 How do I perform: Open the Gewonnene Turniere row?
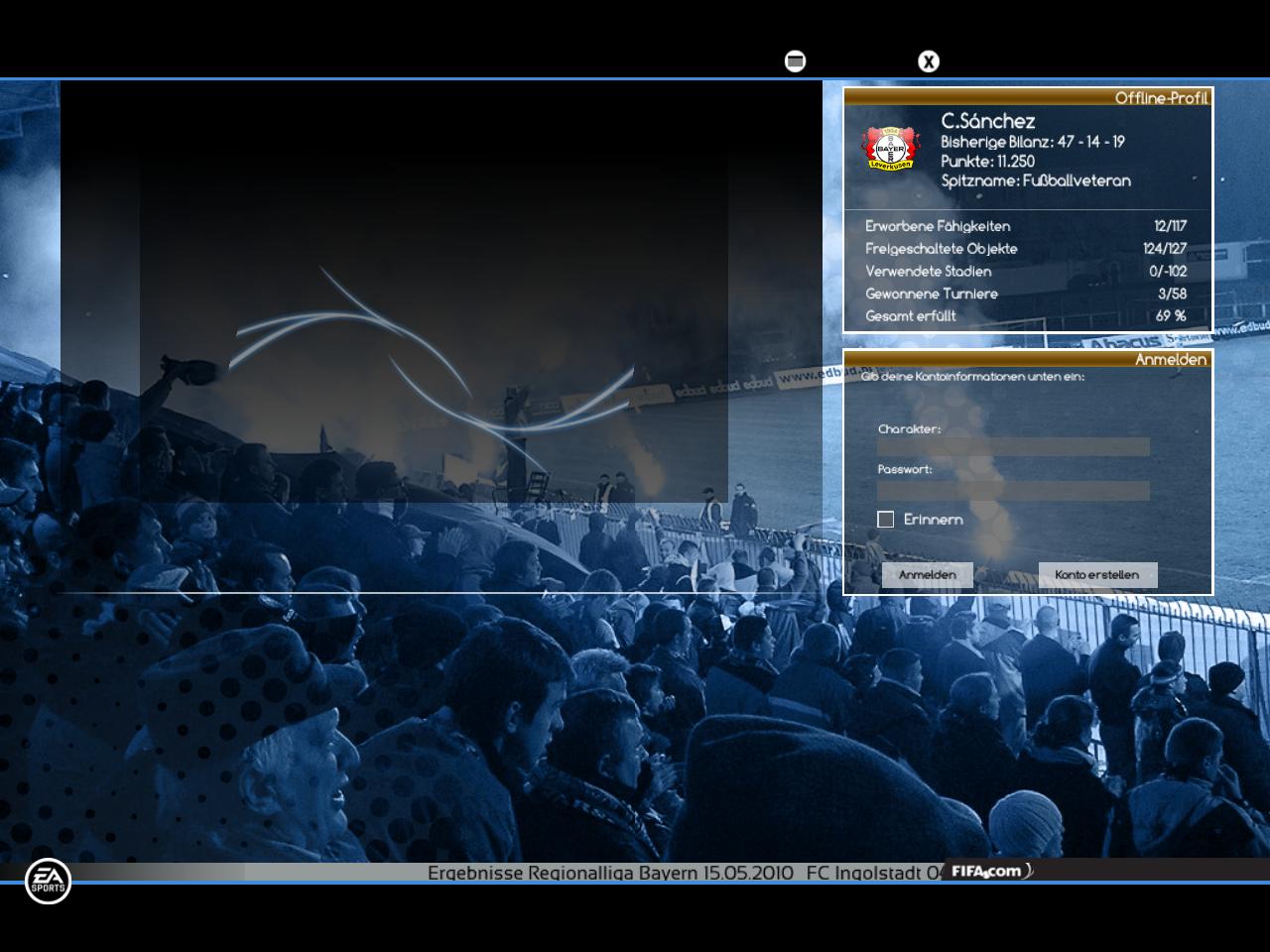1026,294
